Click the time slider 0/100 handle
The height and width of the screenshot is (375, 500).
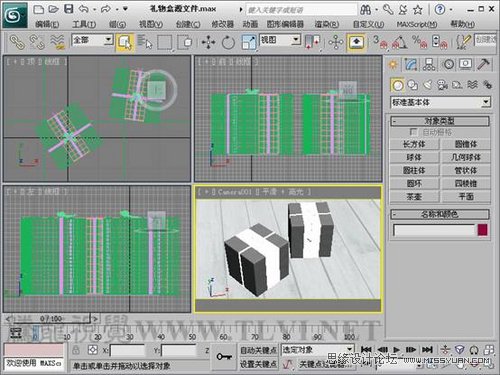(52, 319)
